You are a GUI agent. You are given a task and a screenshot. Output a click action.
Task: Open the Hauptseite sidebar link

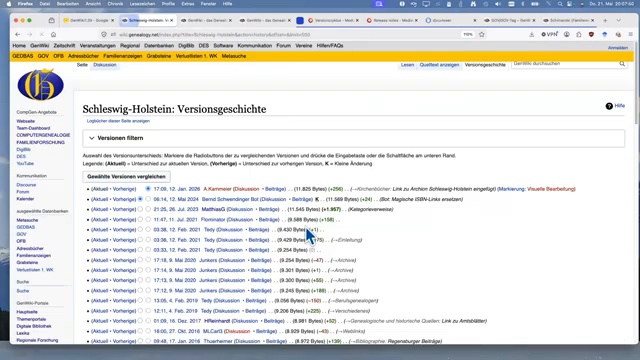(27, 312)
